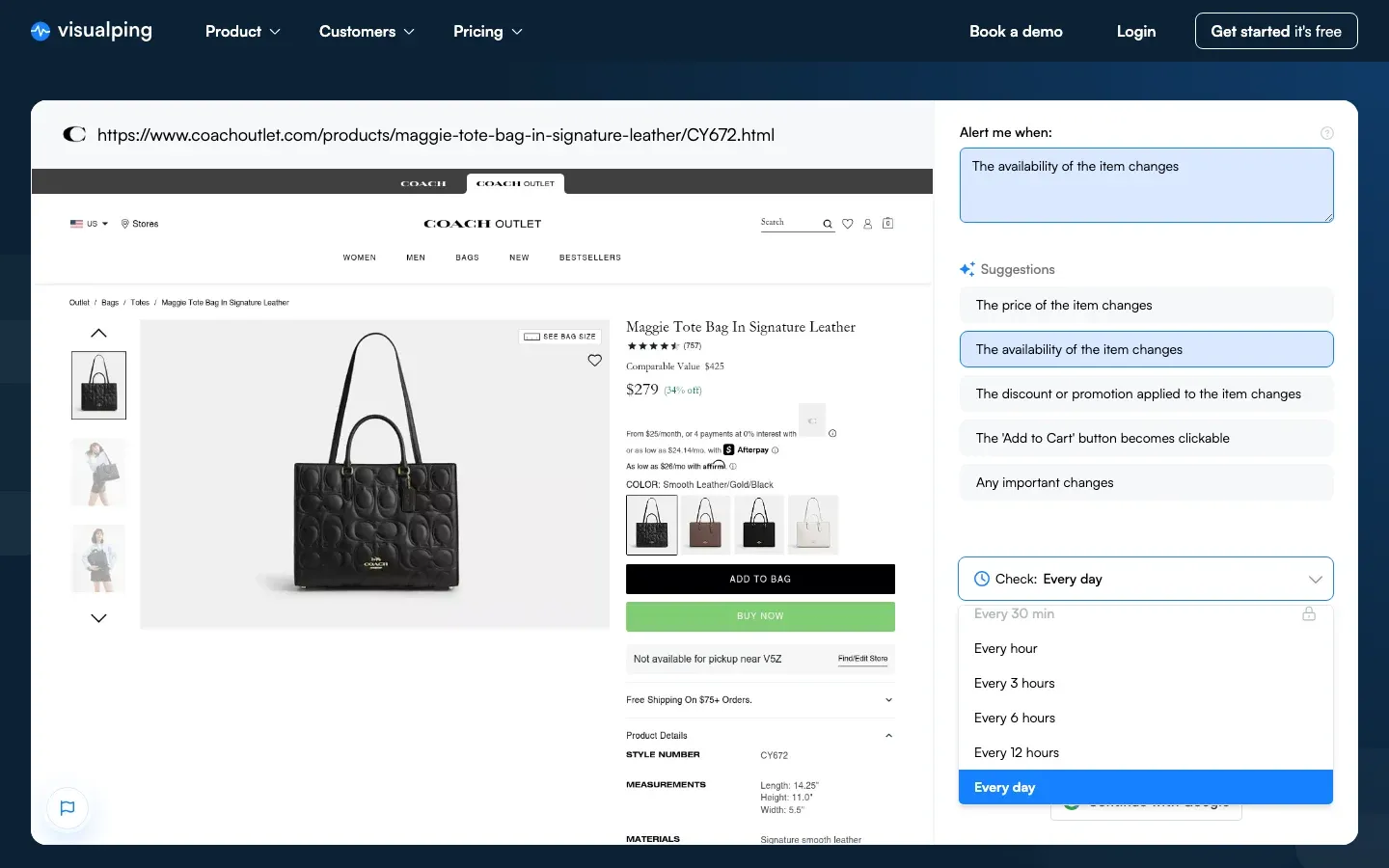Open the Customers dropdown menu

tap(367, 31)
